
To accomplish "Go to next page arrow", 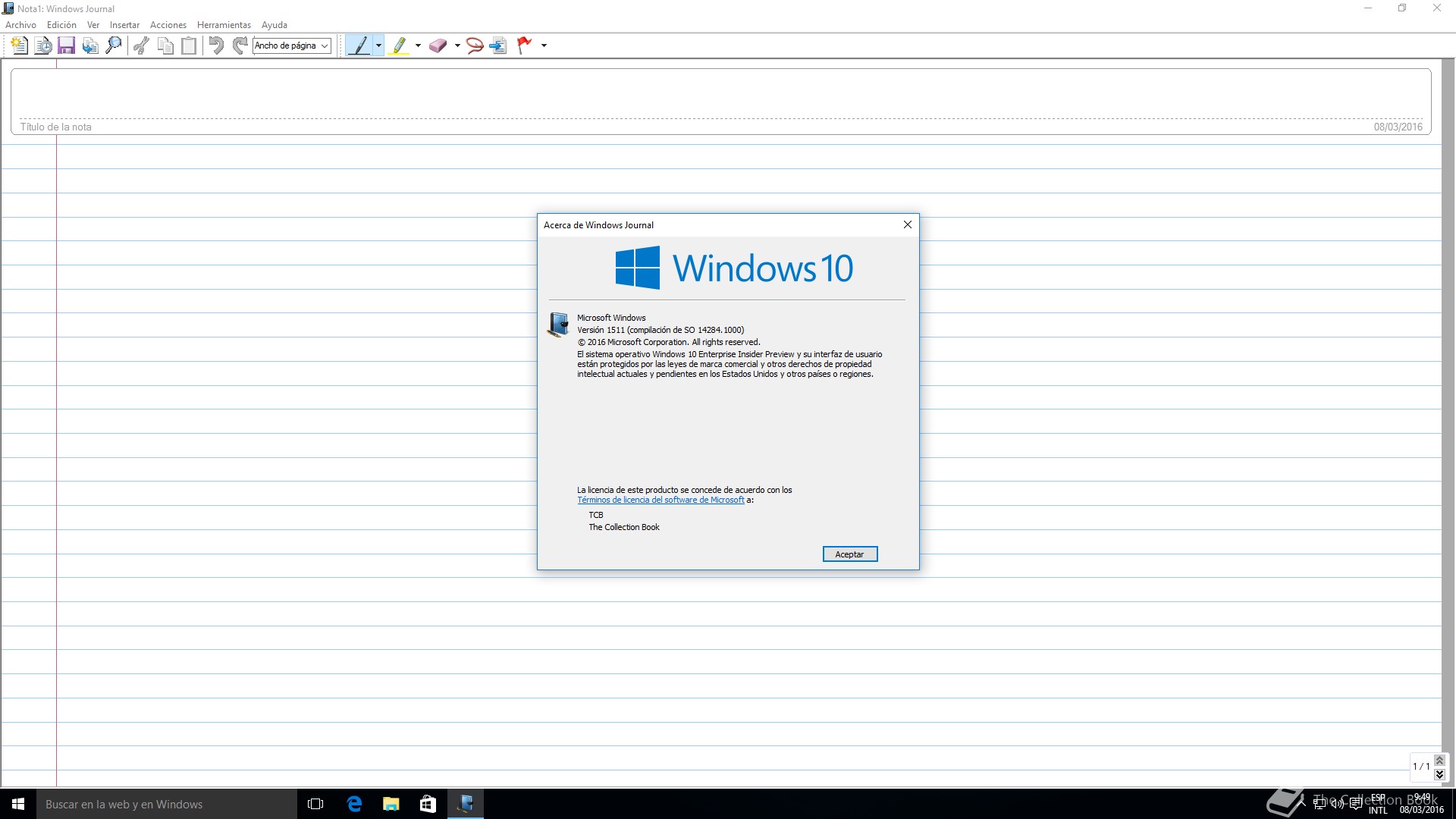I will (1439, 774).
